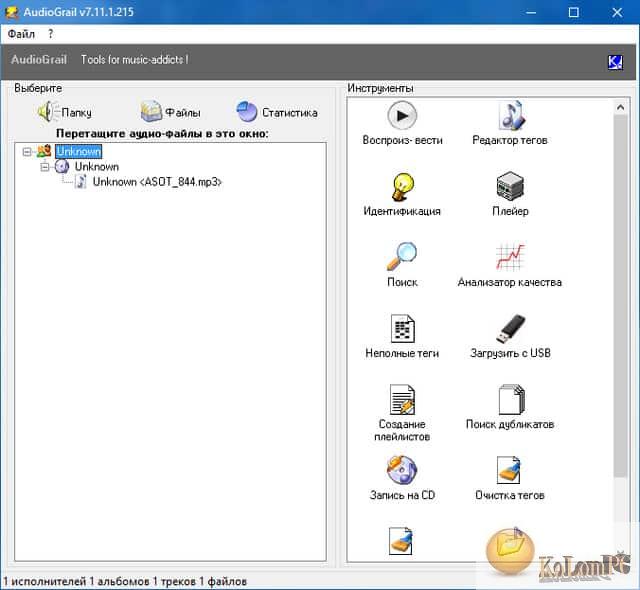Click the folder icon next to Файлы
This screenshot has width=640, height=590.
151,111
